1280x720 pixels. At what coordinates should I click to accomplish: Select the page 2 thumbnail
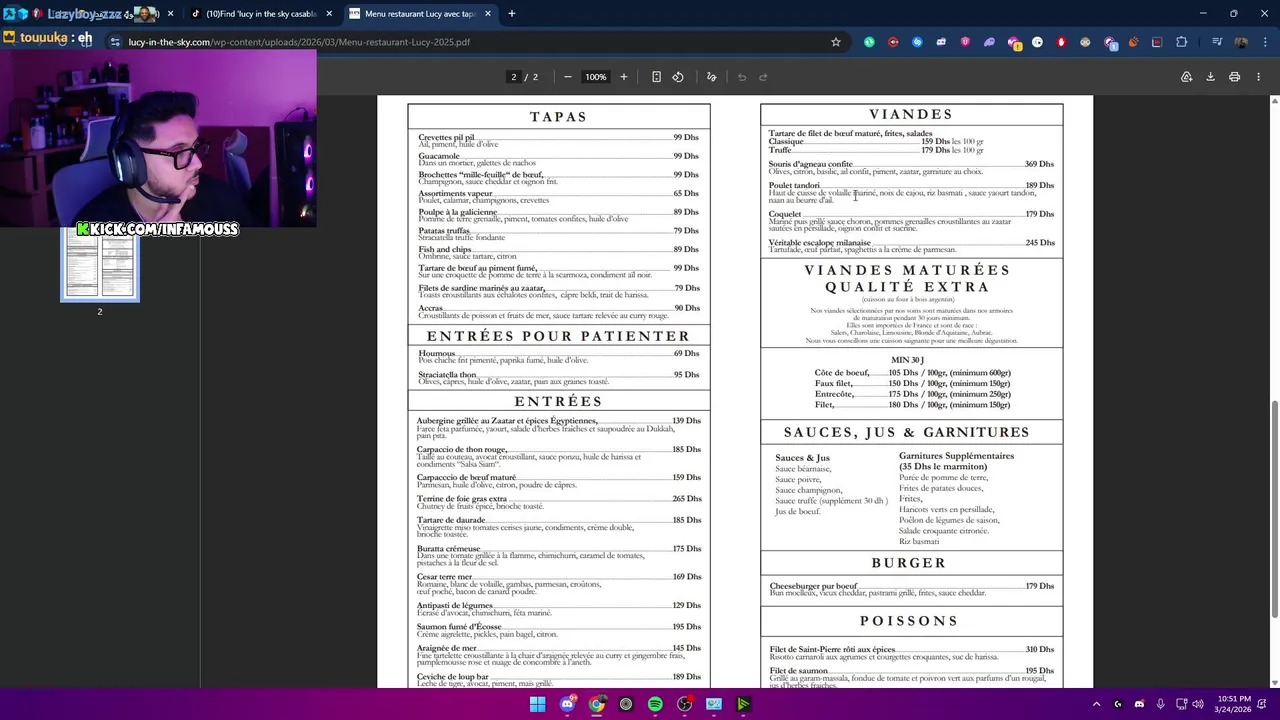tap(100, 265)
